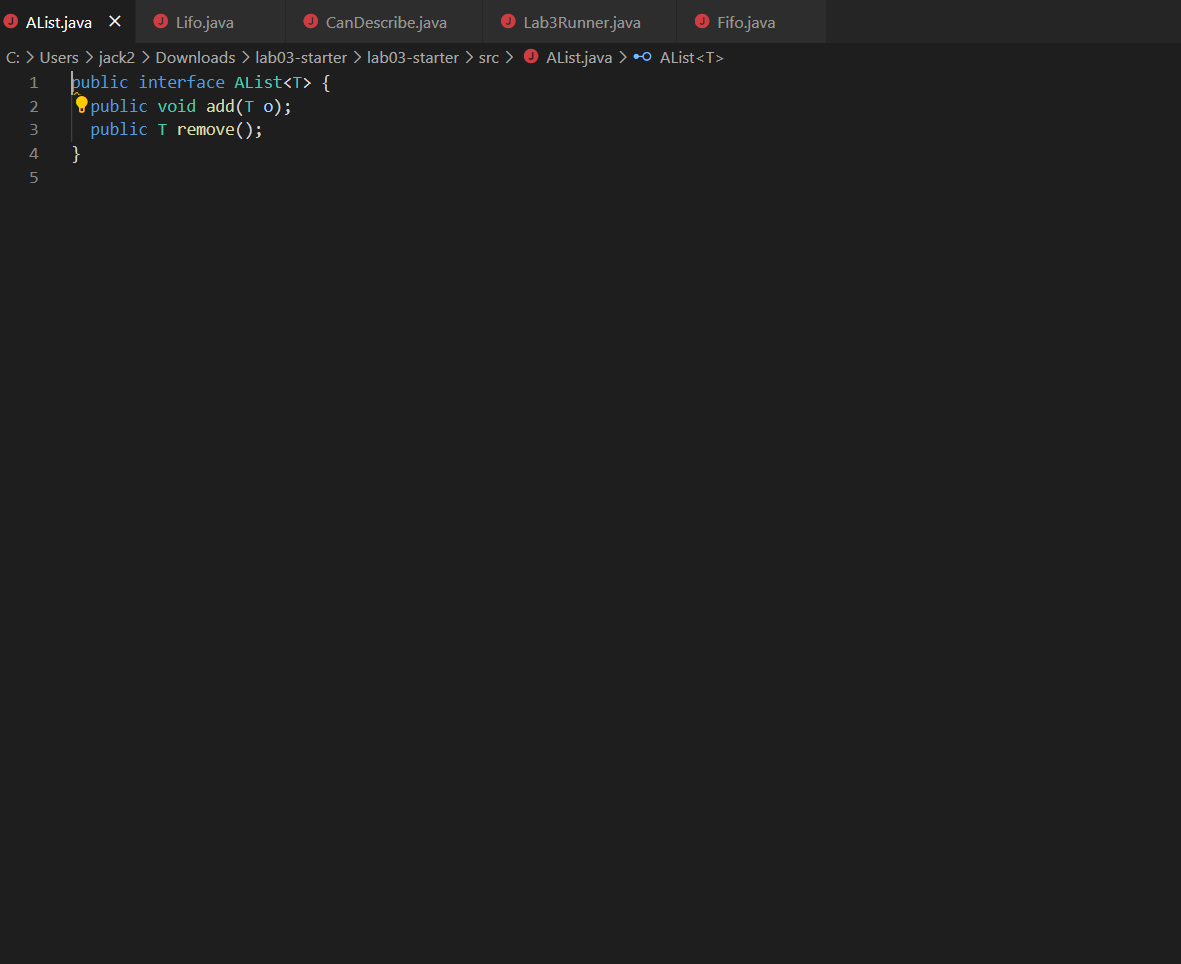Switch to the Lifo.java tab
The height and width of the screenshot is (964, 1181).
pyautogui.click(x=210, y=22)
